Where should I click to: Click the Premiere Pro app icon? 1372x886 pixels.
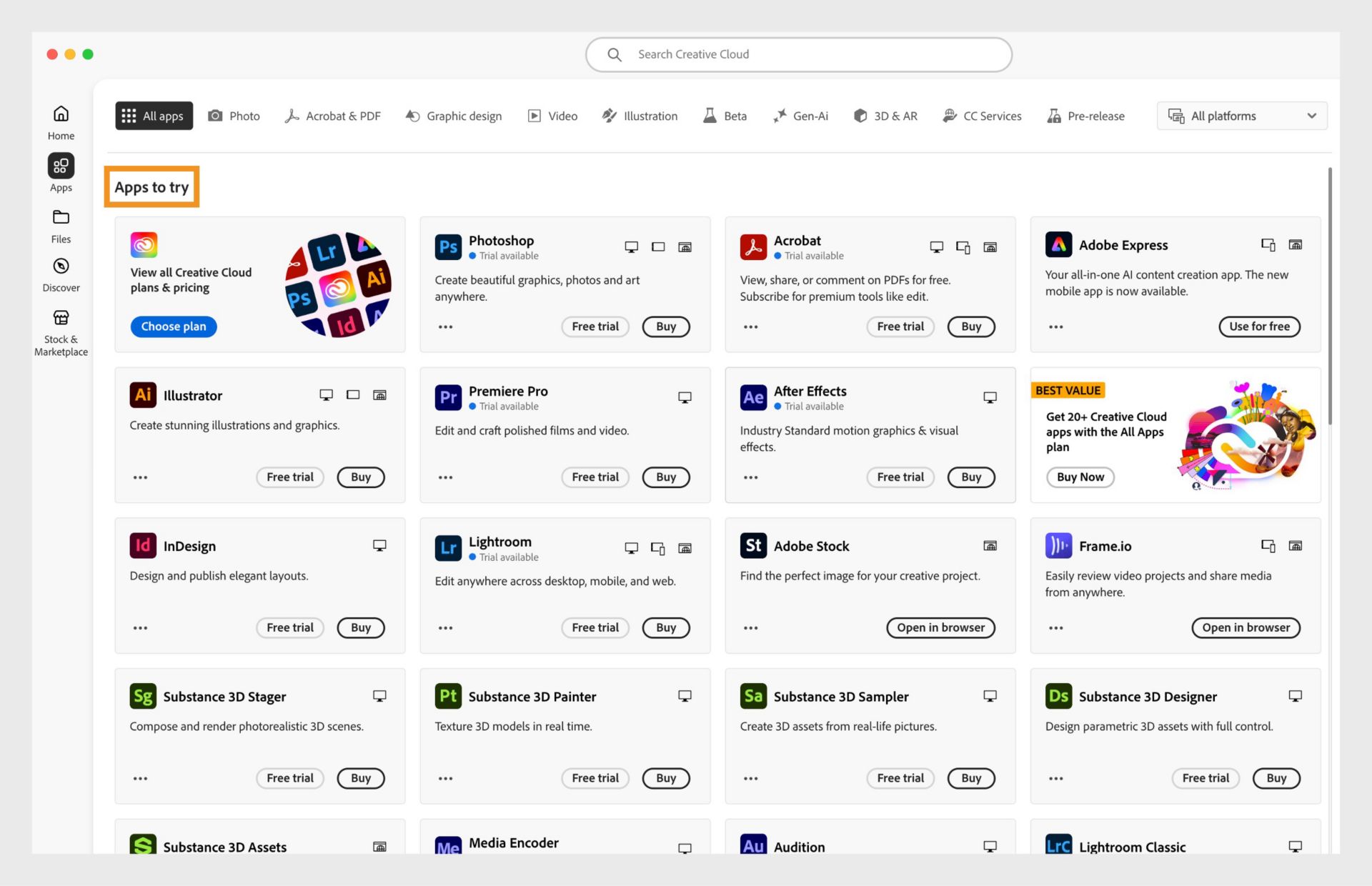(x=448, y=395)
